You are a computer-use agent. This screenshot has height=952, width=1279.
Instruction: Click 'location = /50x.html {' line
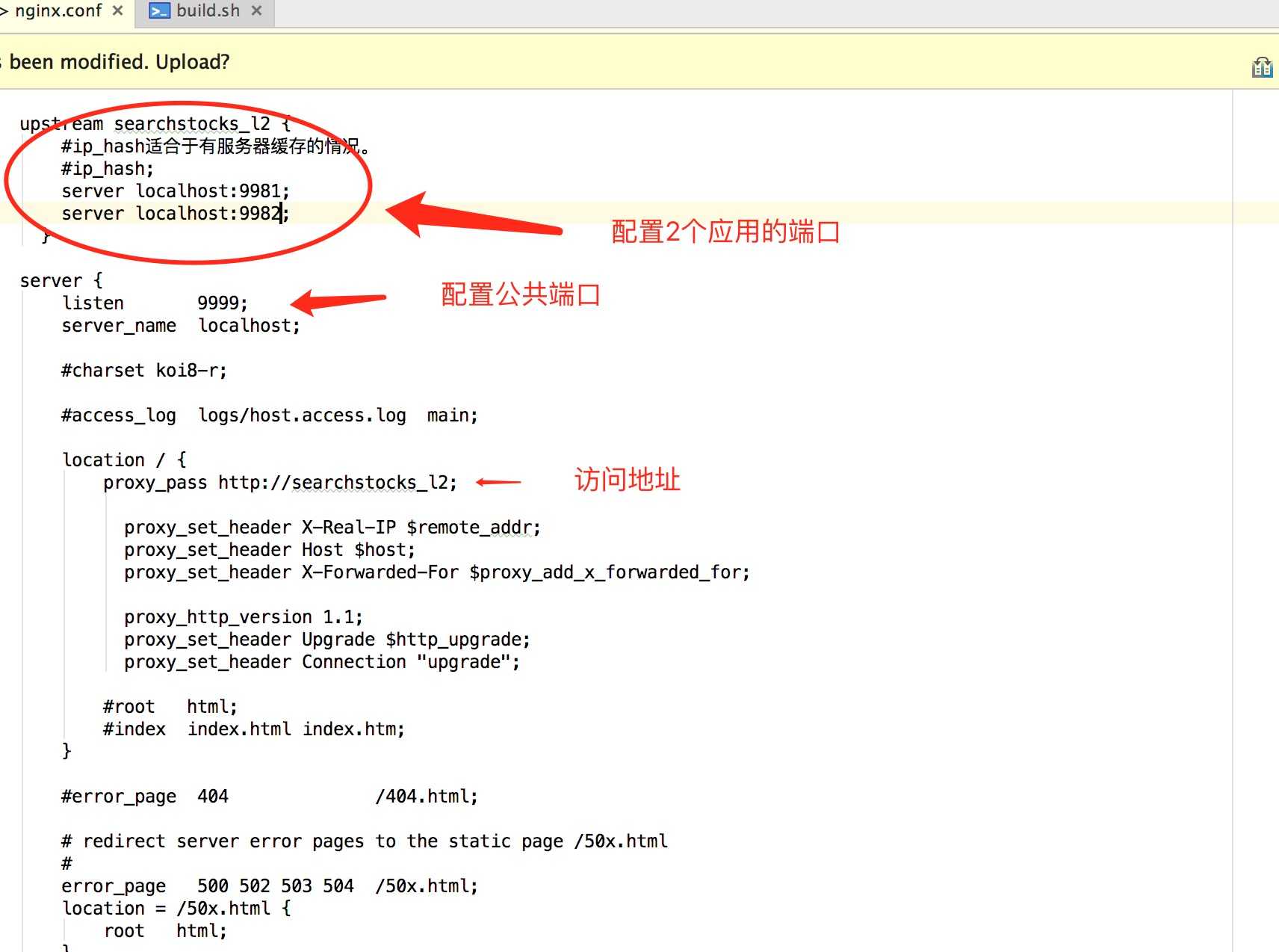(176, 909)
